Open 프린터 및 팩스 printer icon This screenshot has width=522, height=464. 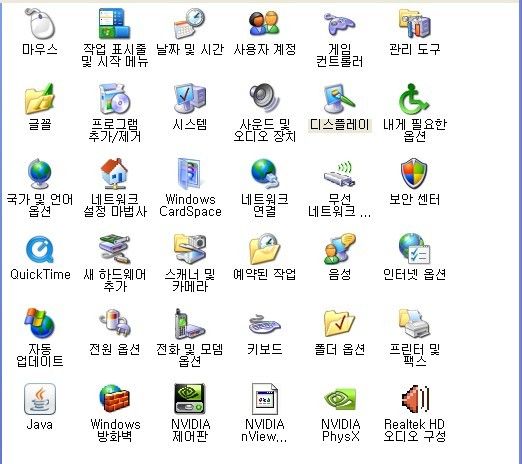(415, 324)
